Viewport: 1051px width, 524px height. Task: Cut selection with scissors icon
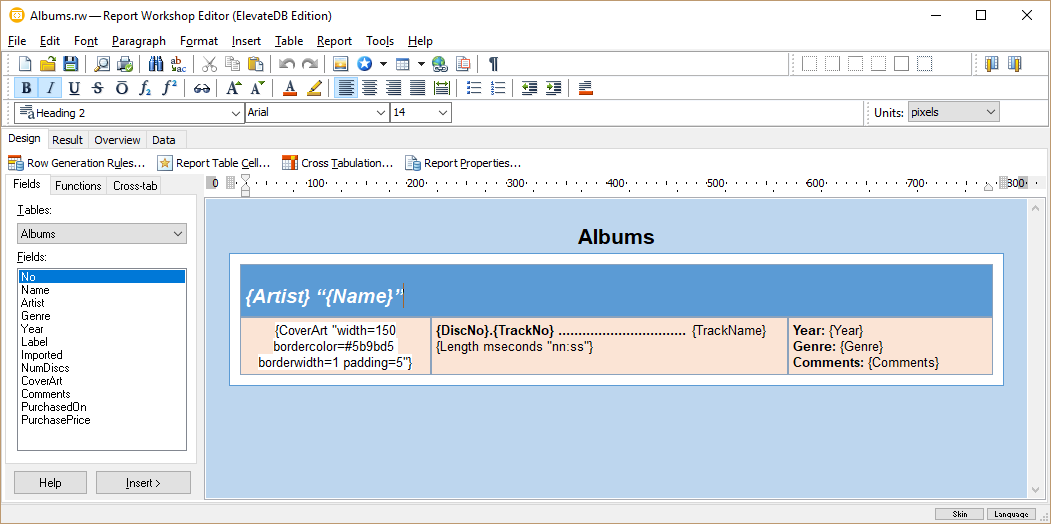(210, 64)
